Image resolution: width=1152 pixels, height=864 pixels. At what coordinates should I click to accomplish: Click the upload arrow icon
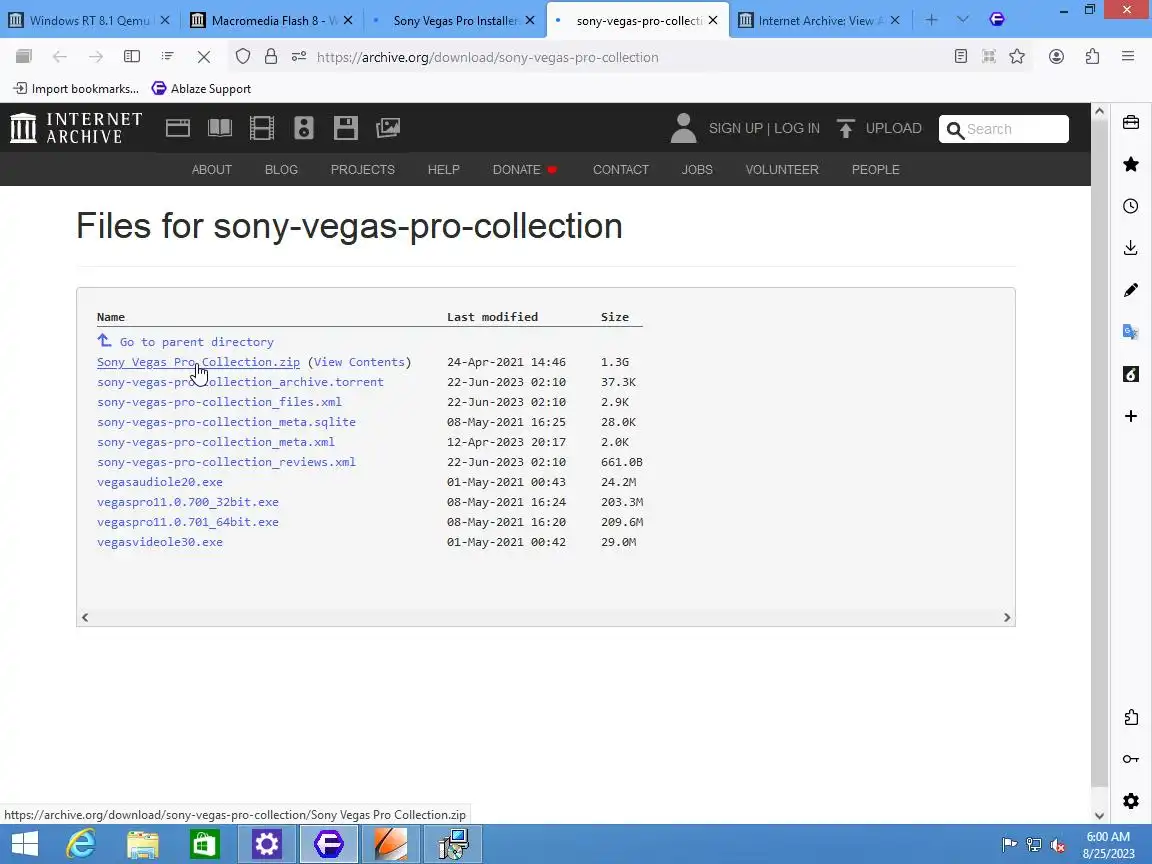(x=846, y=129)
